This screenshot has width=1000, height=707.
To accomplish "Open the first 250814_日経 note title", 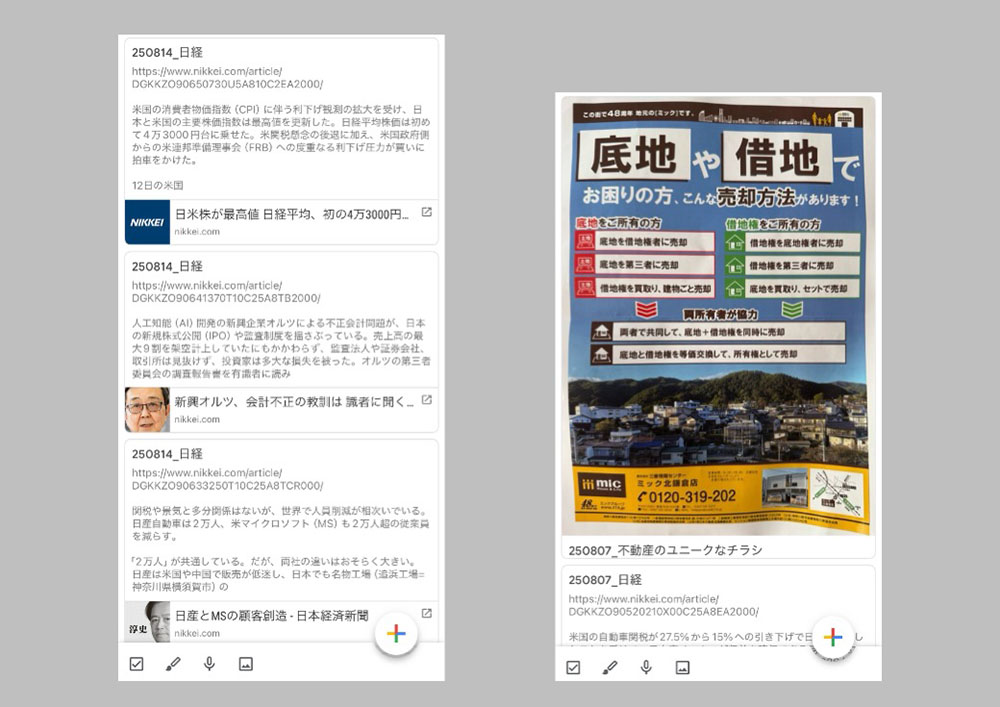I will [167, 52].
